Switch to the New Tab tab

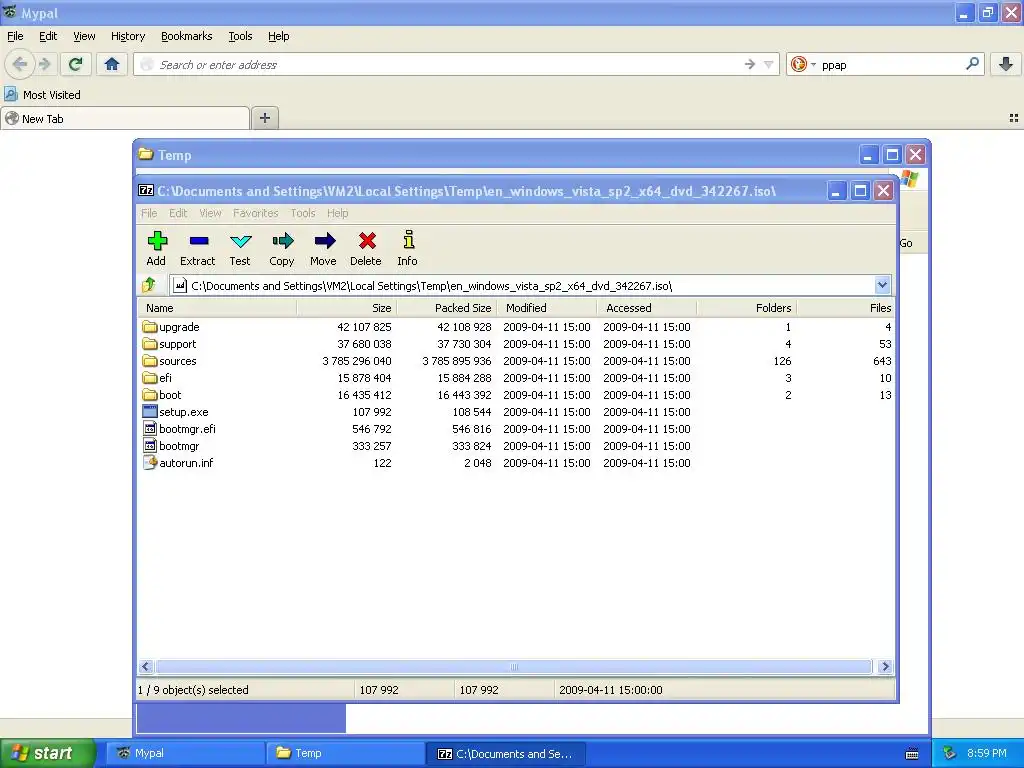(125, 118)
